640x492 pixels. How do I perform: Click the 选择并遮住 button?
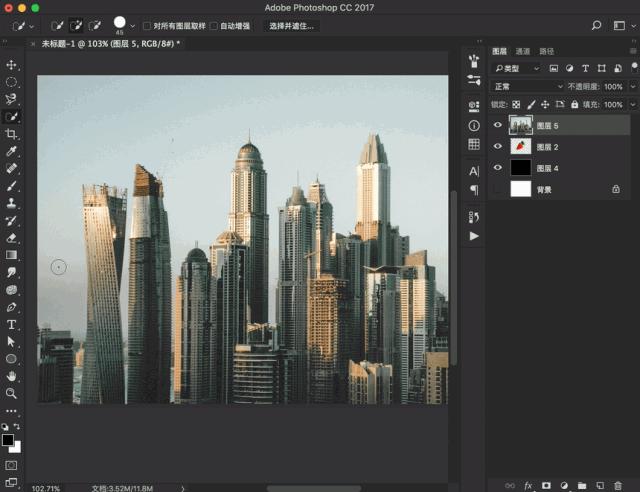pyautogui.click(x=291, y=25)
